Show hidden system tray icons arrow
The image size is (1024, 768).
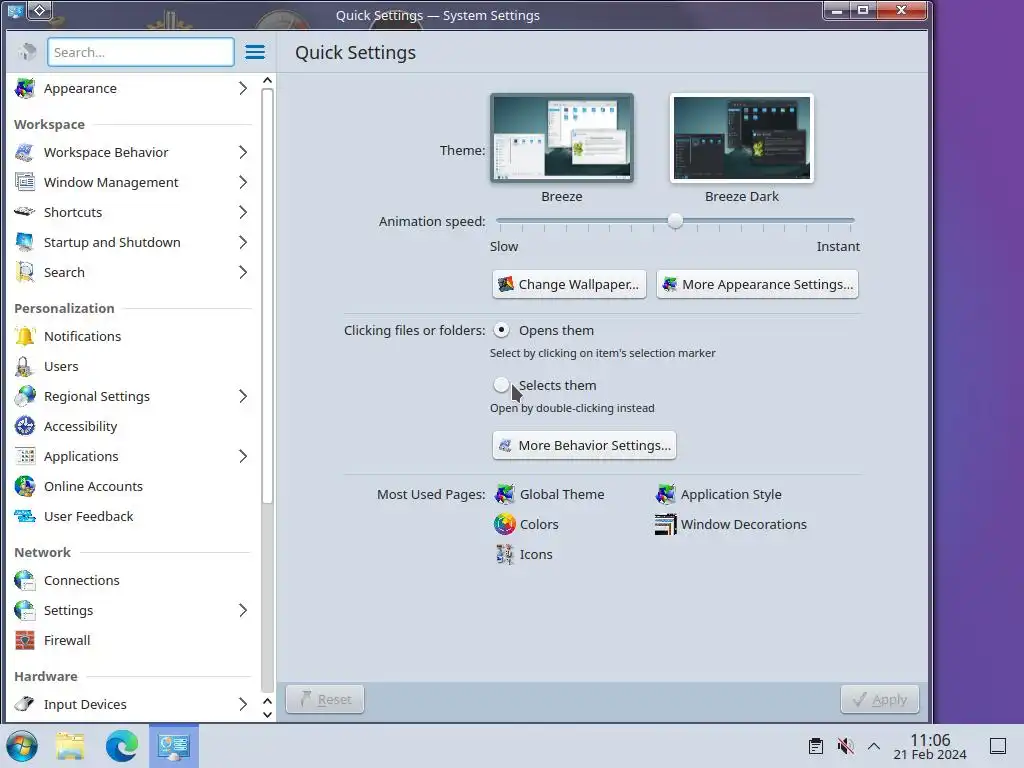coord(874,746)
